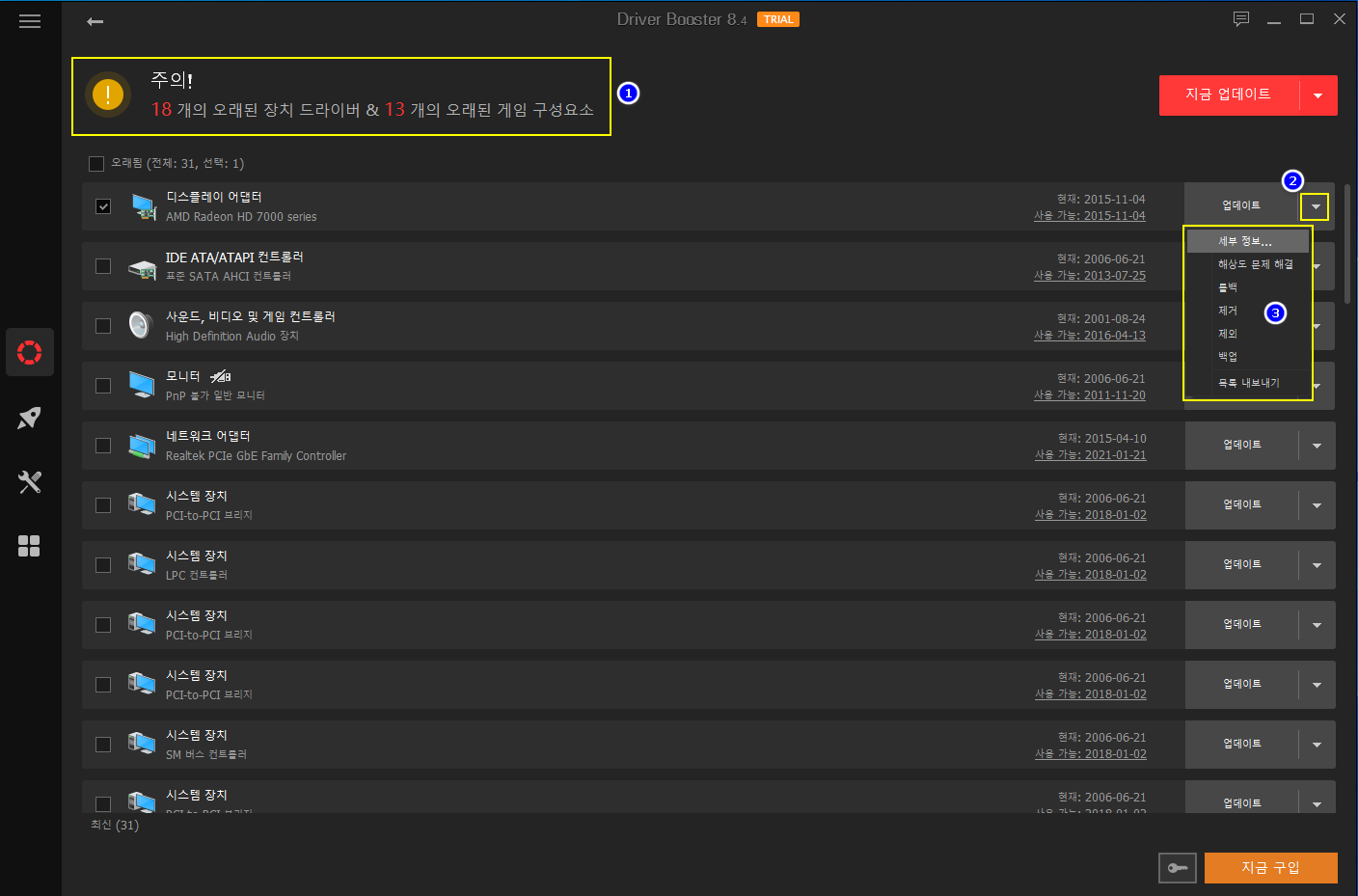The image size is (1358, 896).
Task: Go back with the arrow icon
Action: [95, 21]
